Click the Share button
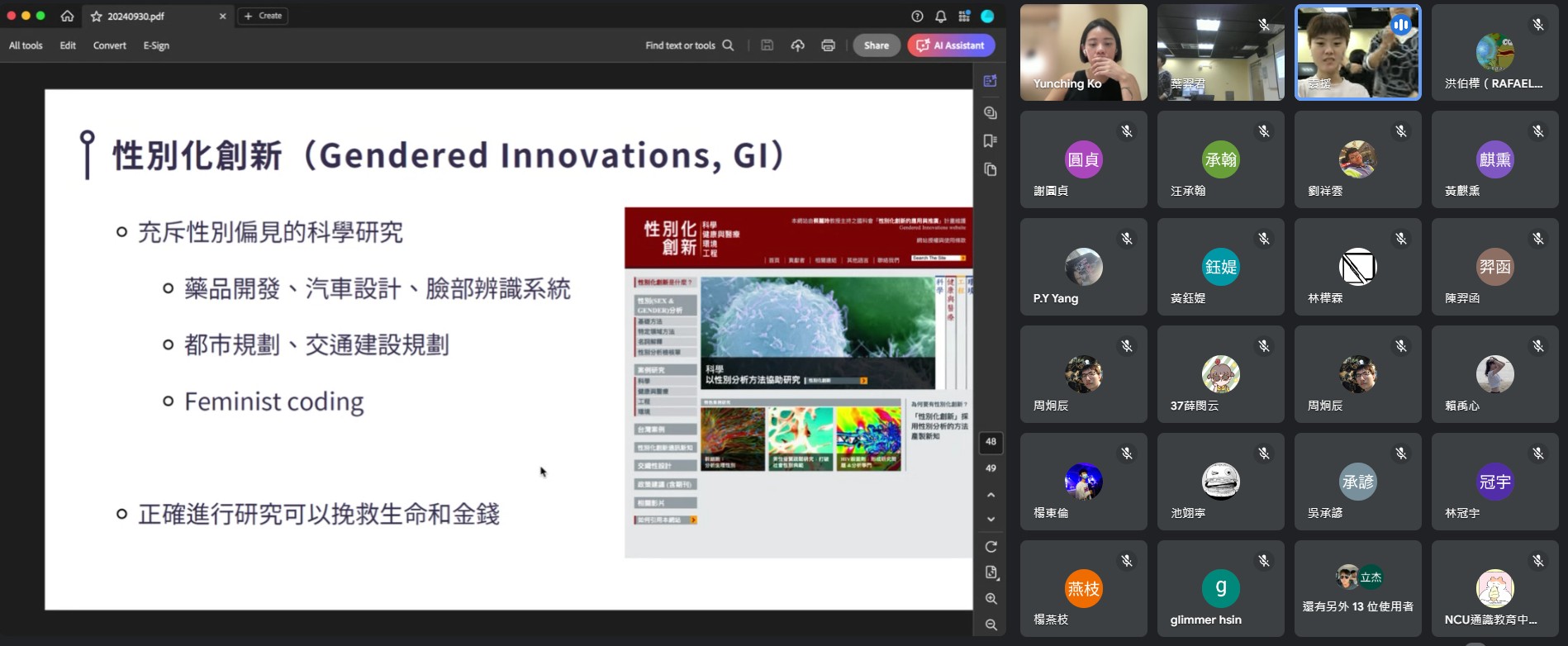This screenshot has height=646, width=1568. coord(876,45)
